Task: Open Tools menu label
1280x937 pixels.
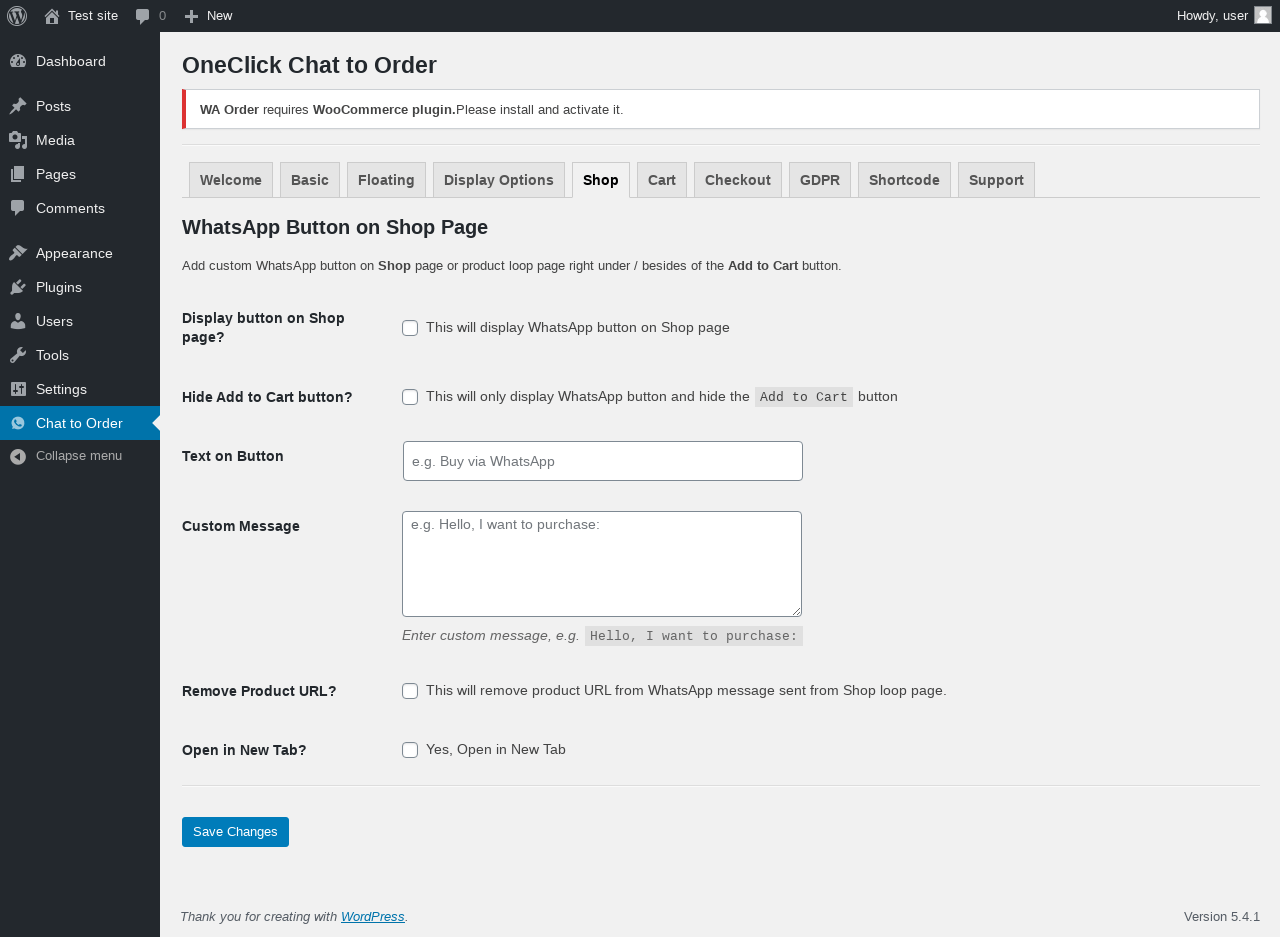Action: point(54,355)
